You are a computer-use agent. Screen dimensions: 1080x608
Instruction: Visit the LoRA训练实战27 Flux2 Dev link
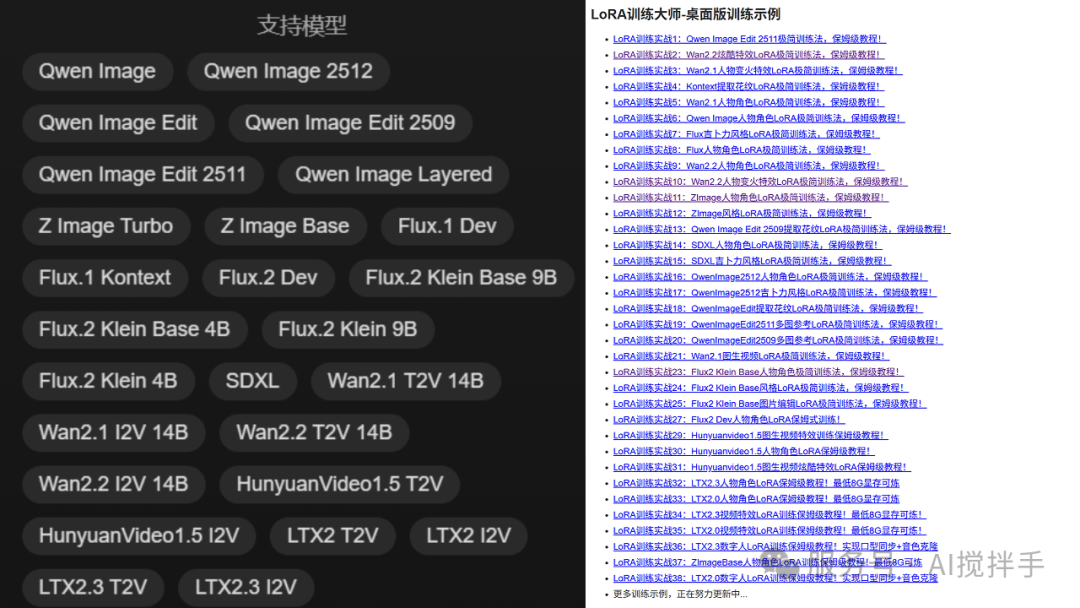point(729,419)
